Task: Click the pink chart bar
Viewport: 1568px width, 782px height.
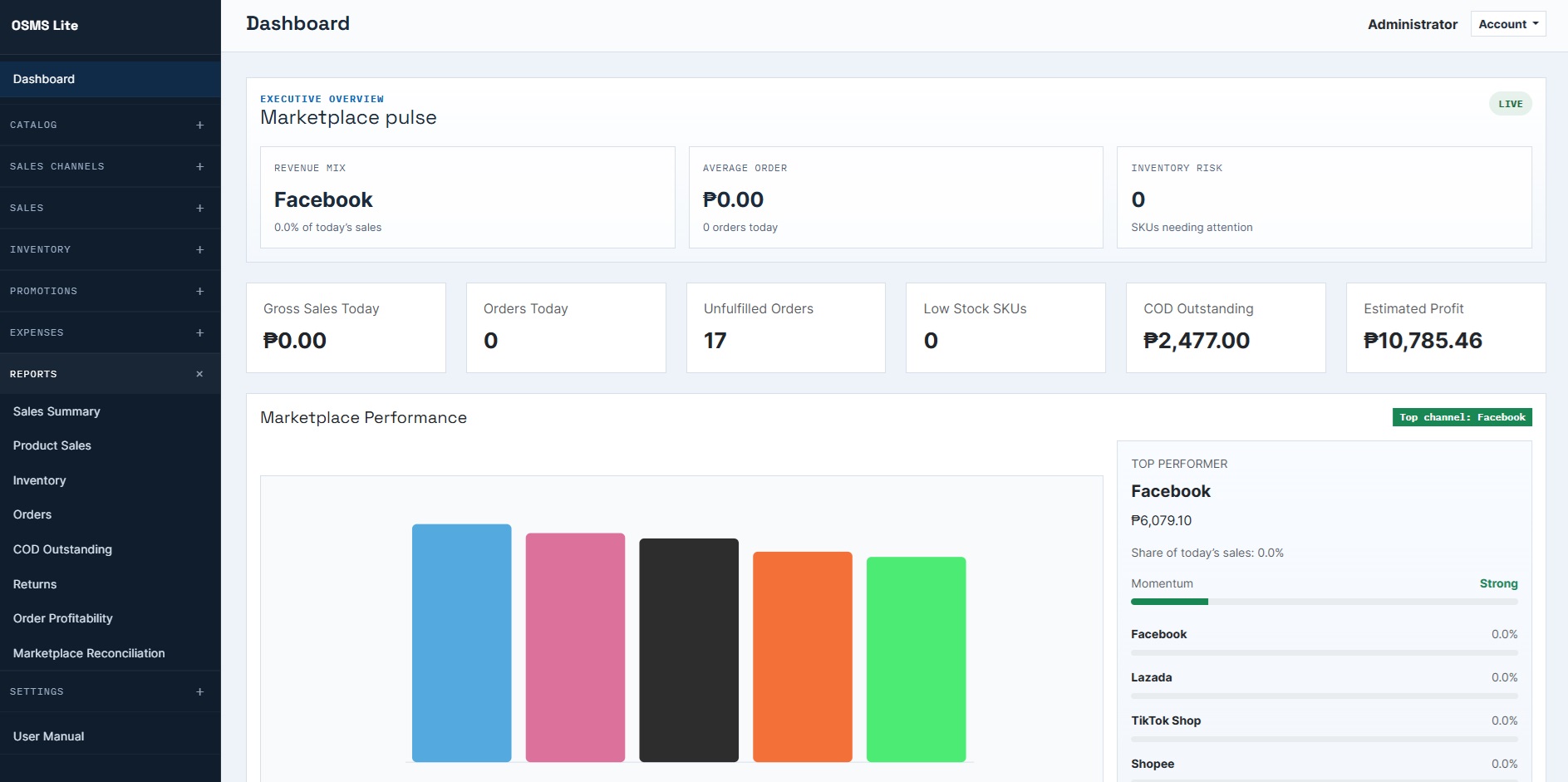Action: pyautogui.click(x=575, y=647)
